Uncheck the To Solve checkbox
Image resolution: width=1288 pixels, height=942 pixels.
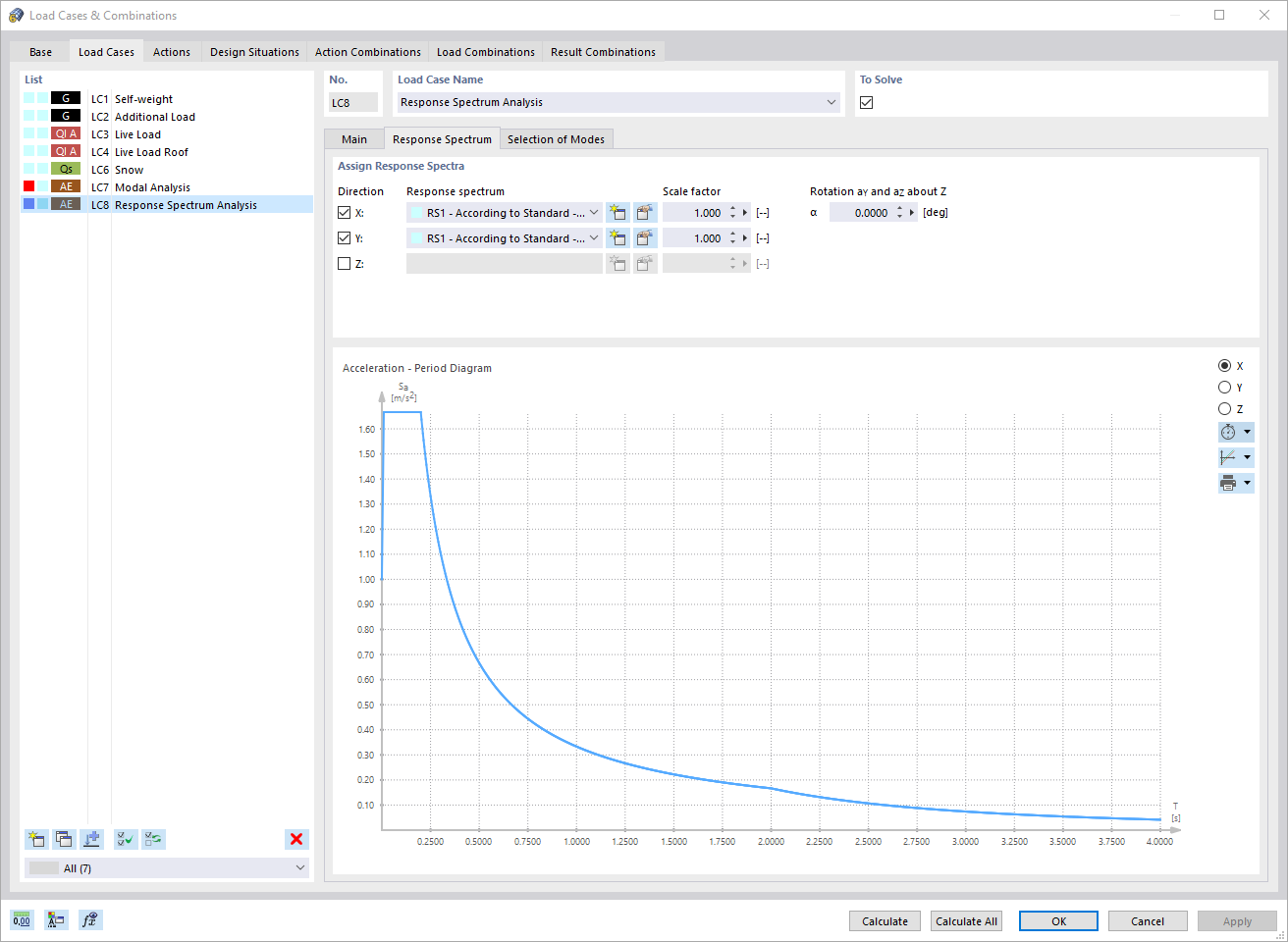866,102
